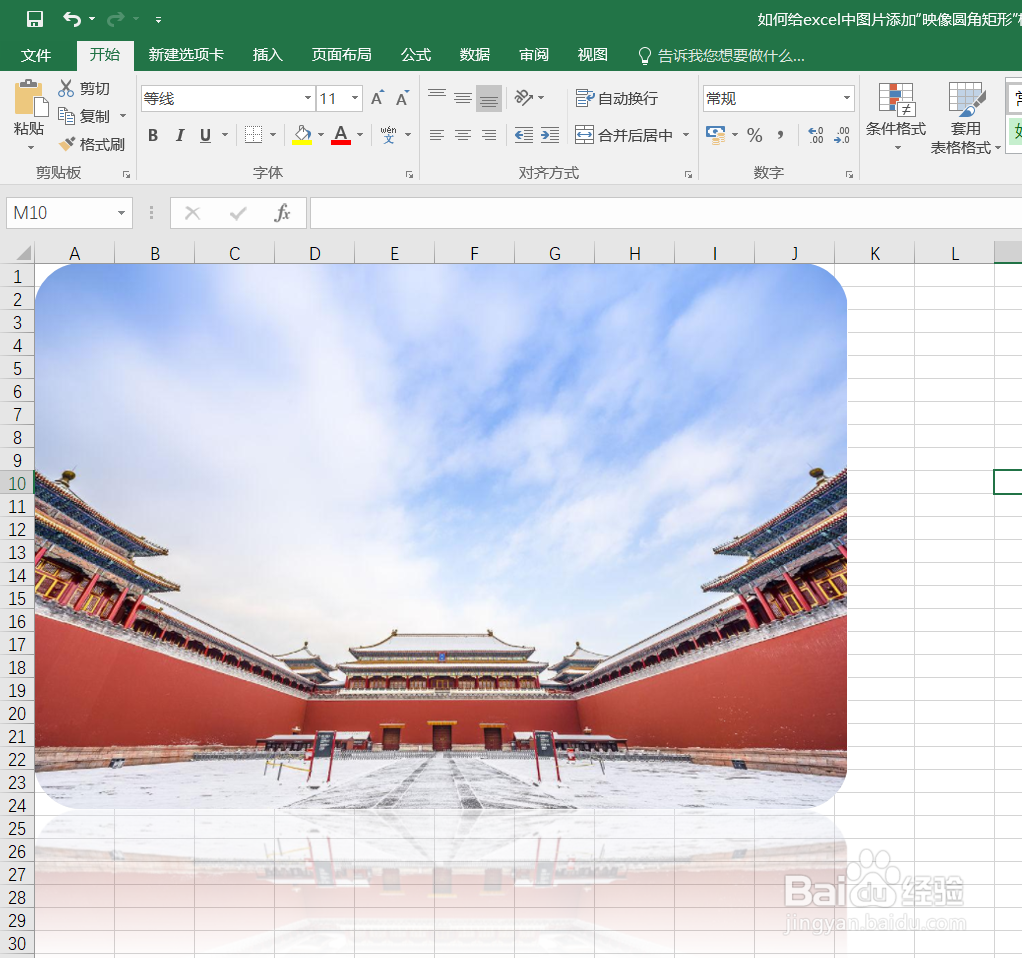Click the 自动换行 wrap text button
The height and width of the screenshot is (958, 1022).
click(x=617, y=98)
